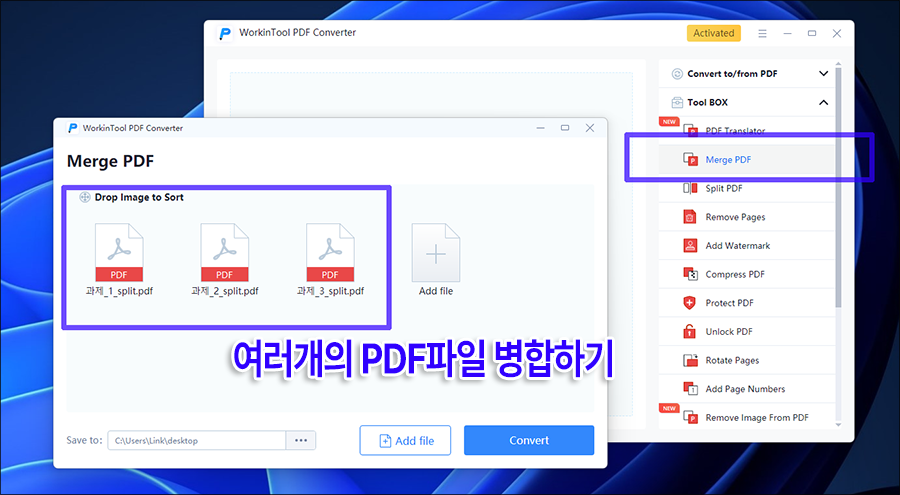Minimize the main WorkinTool PDF Converter window
900x495 pixels.
[788, 33]
